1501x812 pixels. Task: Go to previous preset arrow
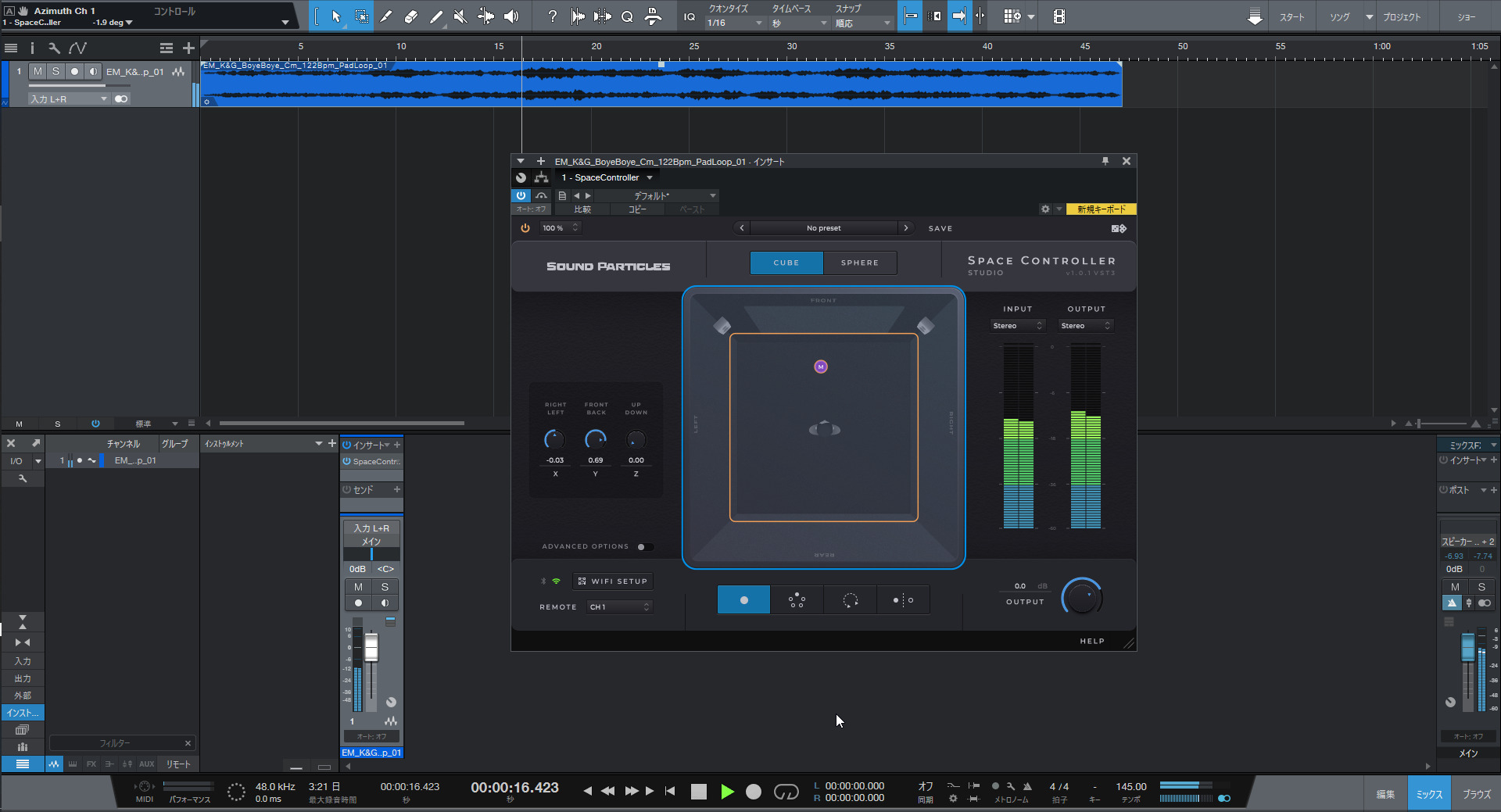tap(742, 228)
